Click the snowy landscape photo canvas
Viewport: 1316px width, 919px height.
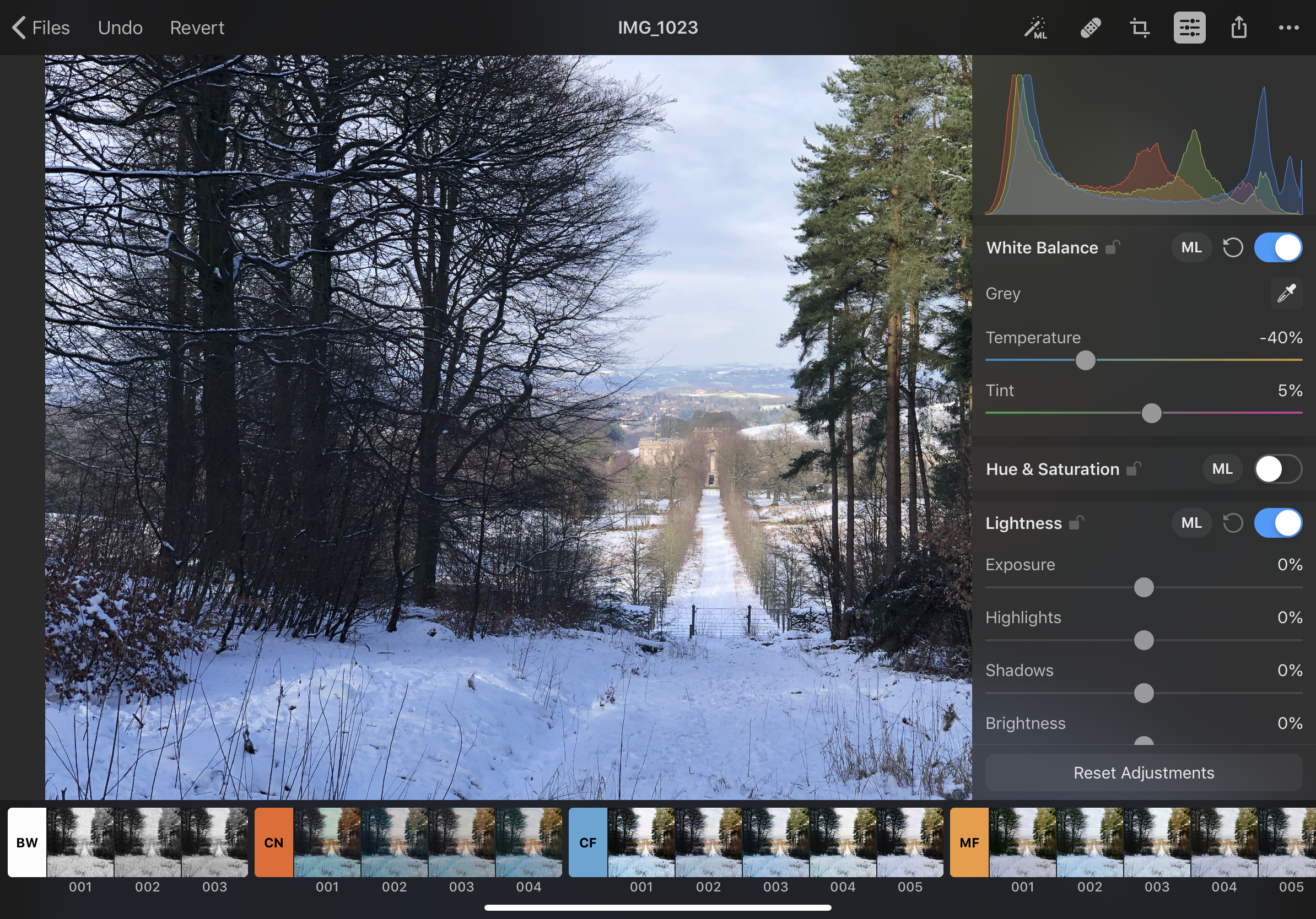click(509, 427)
